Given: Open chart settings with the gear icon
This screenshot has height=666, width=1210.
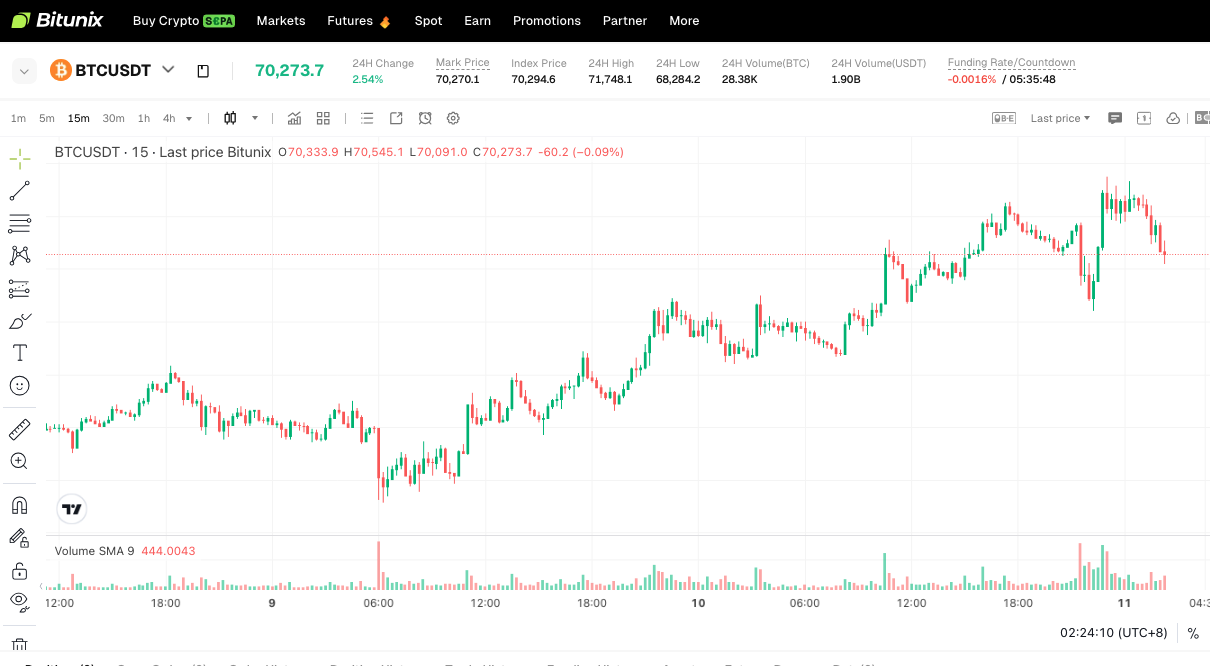Looking at the screenshot, I should coord(453,118).
